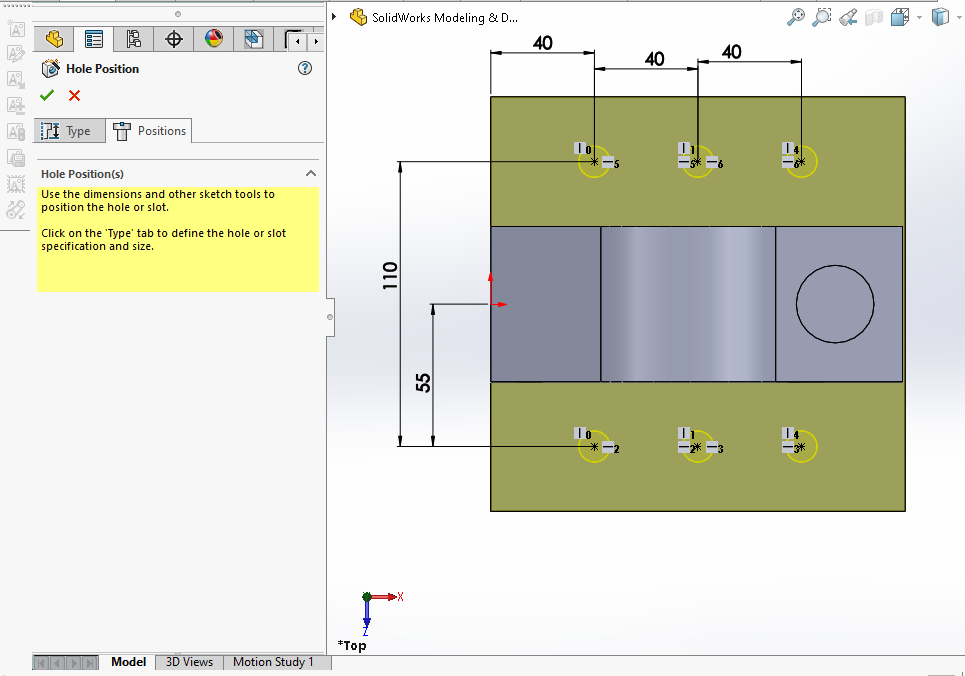Open the Motion Study 1 tab

273,662
